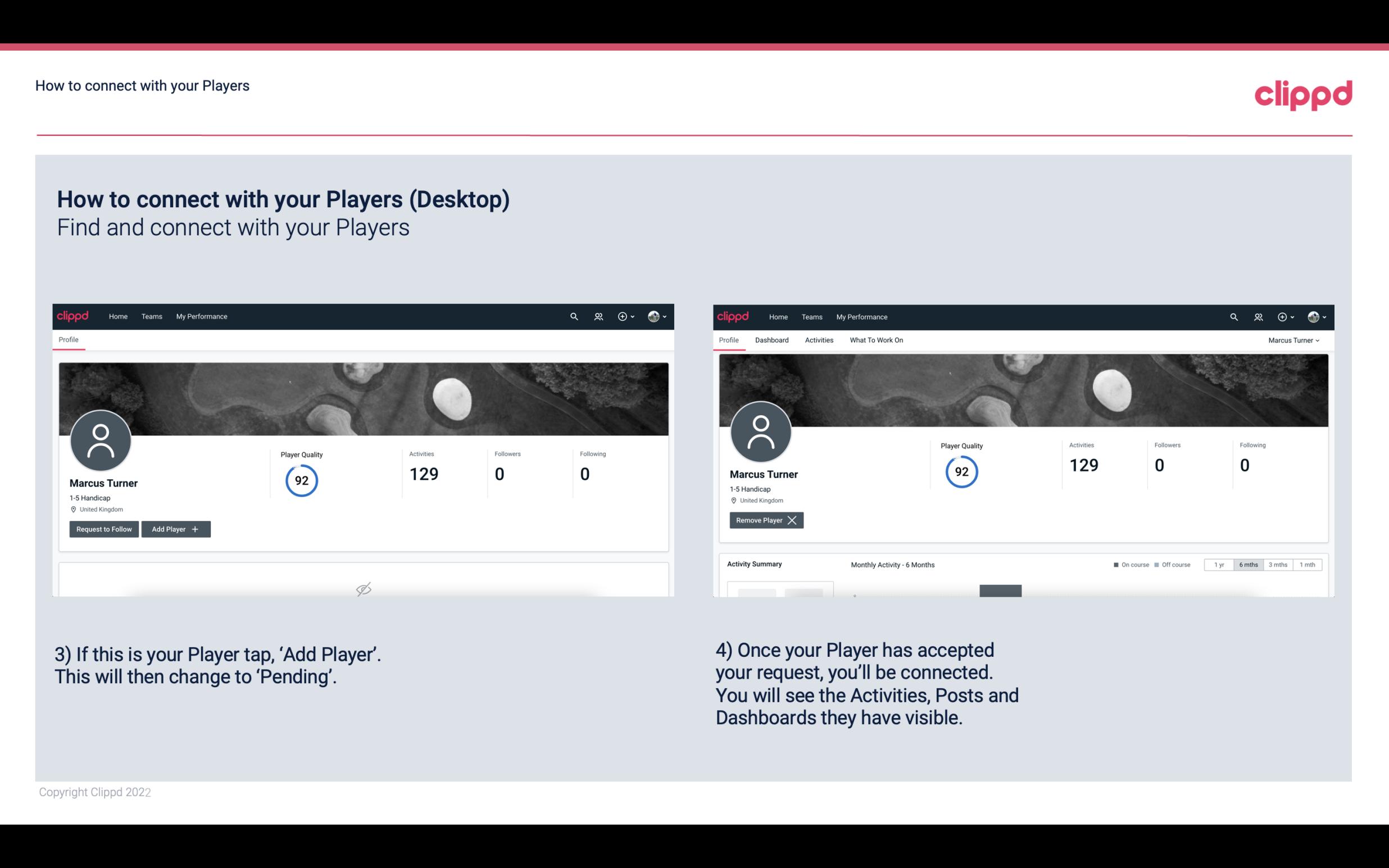Select the '6 mths' activity time filter toggle
This screenshot has width=1389, height=868.
click(x=1248, y=565)
